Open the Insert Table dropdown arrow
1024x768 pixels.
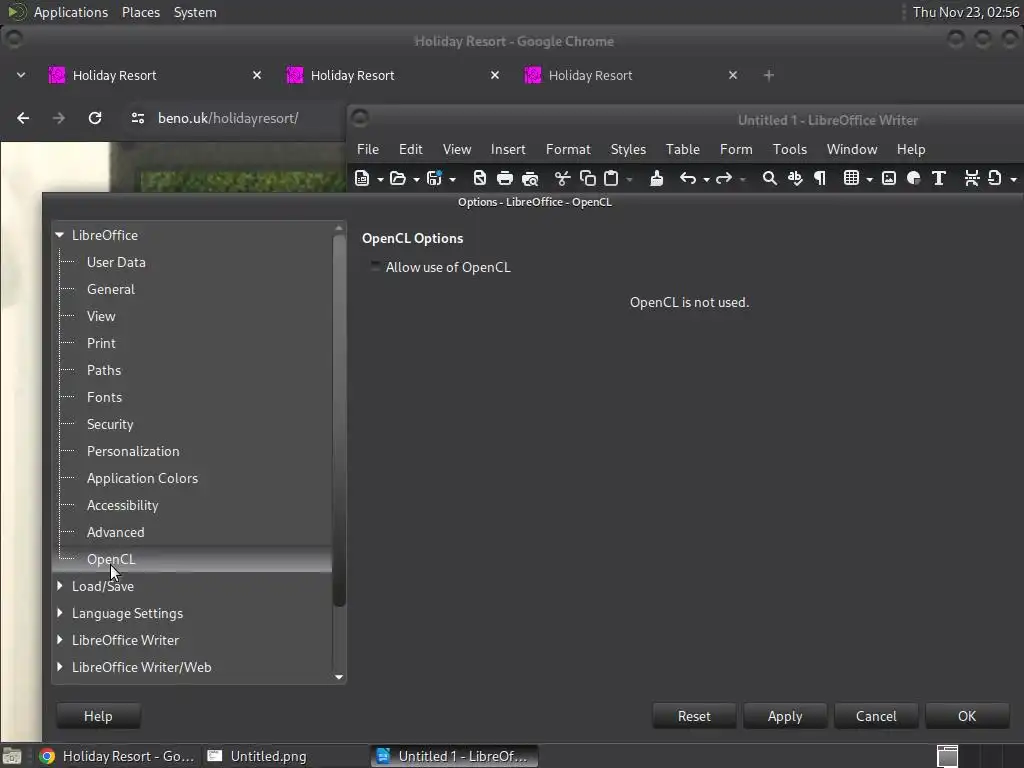coord(869,179)
